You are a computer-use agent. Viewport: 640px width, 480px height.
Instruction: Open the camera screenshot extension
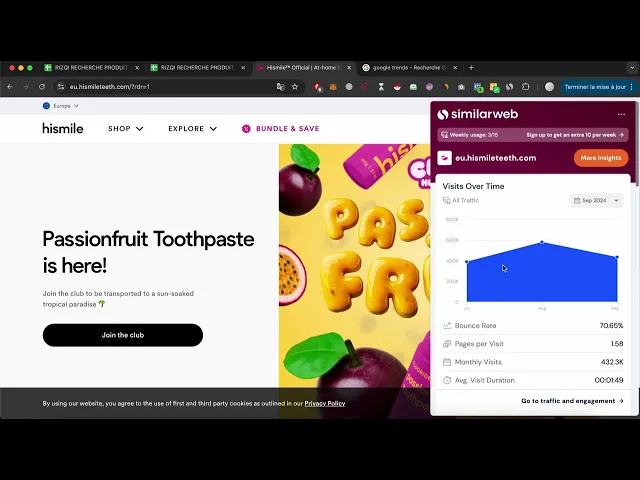(461, 87)
